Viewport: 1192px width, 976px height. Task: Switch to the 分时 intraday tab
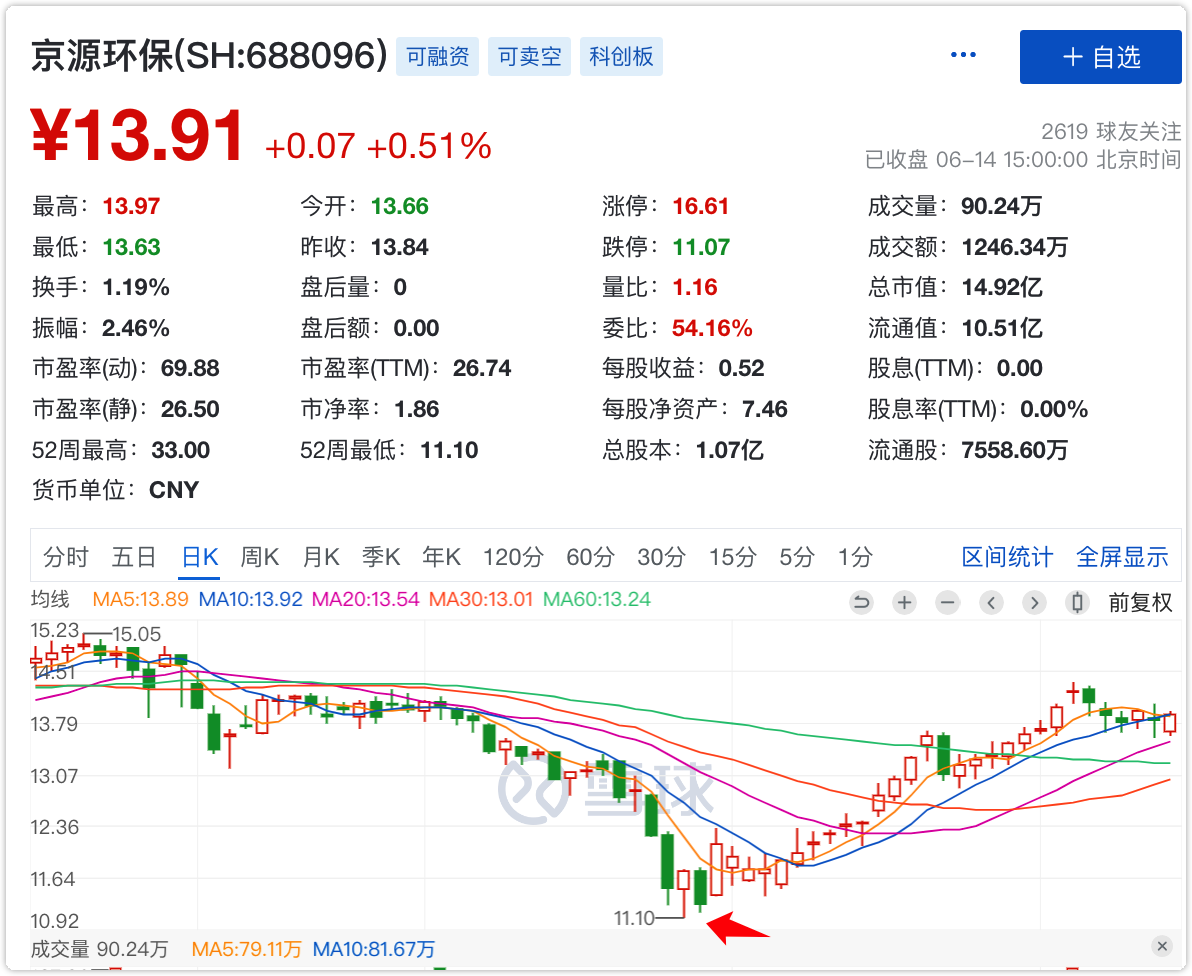point(66,557)
